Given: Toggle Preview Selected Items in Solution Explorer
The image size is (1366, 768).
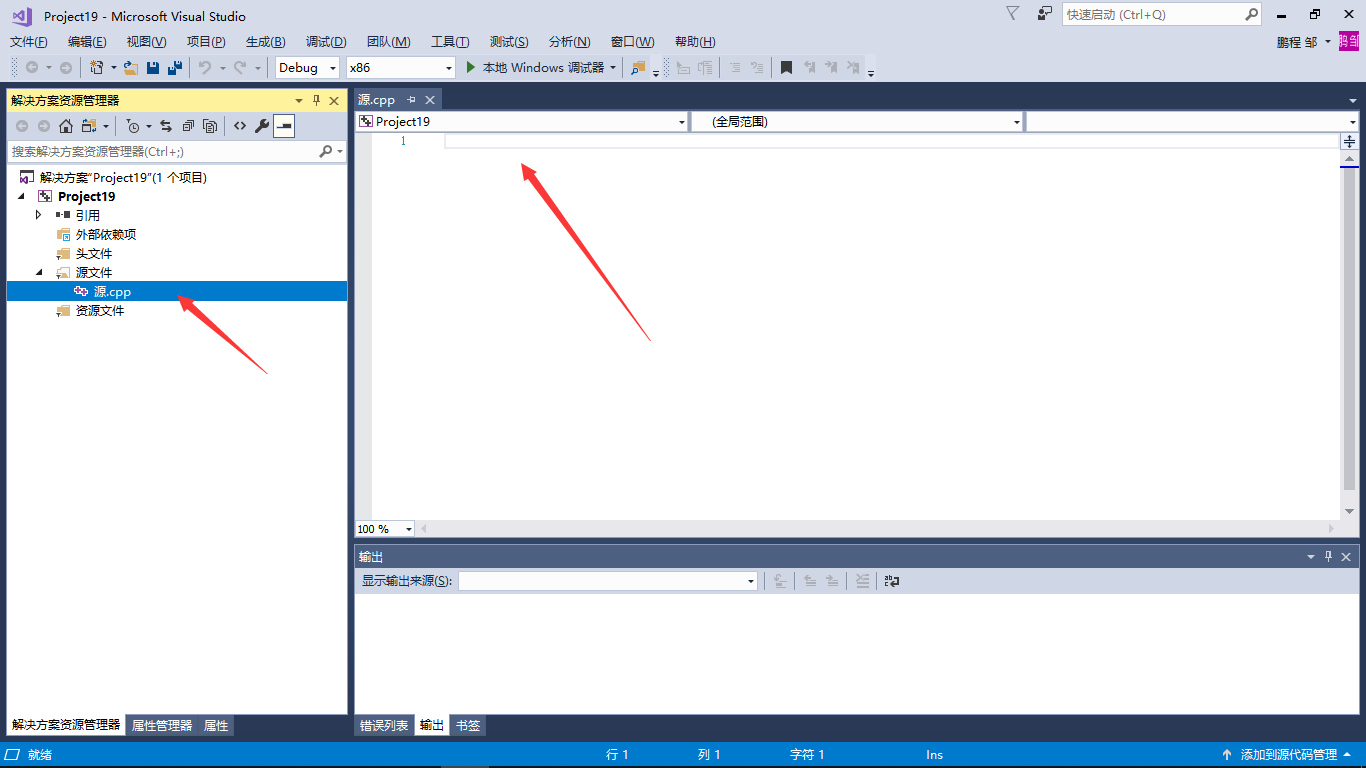Looking at the screenshot, I should 284,126.
